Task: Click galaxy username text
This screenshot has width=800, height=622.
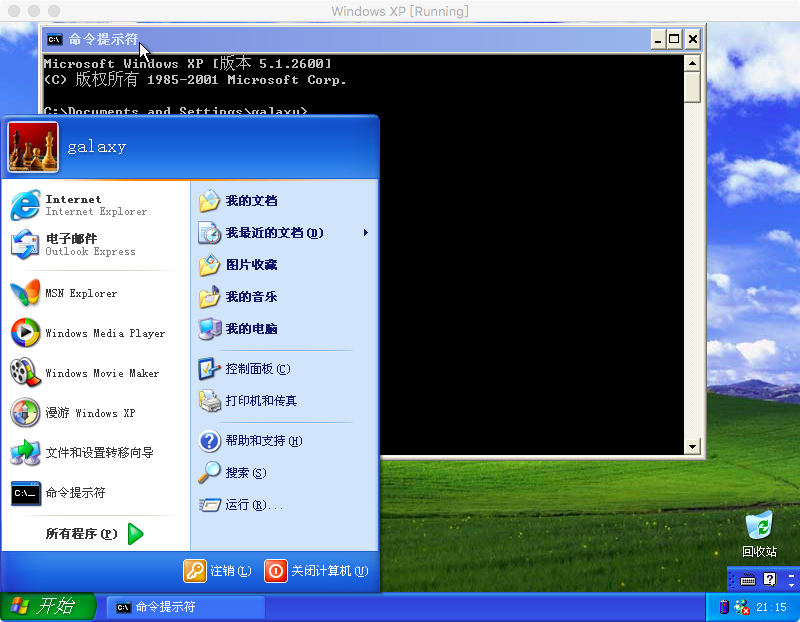Action: tap(97, 147)
